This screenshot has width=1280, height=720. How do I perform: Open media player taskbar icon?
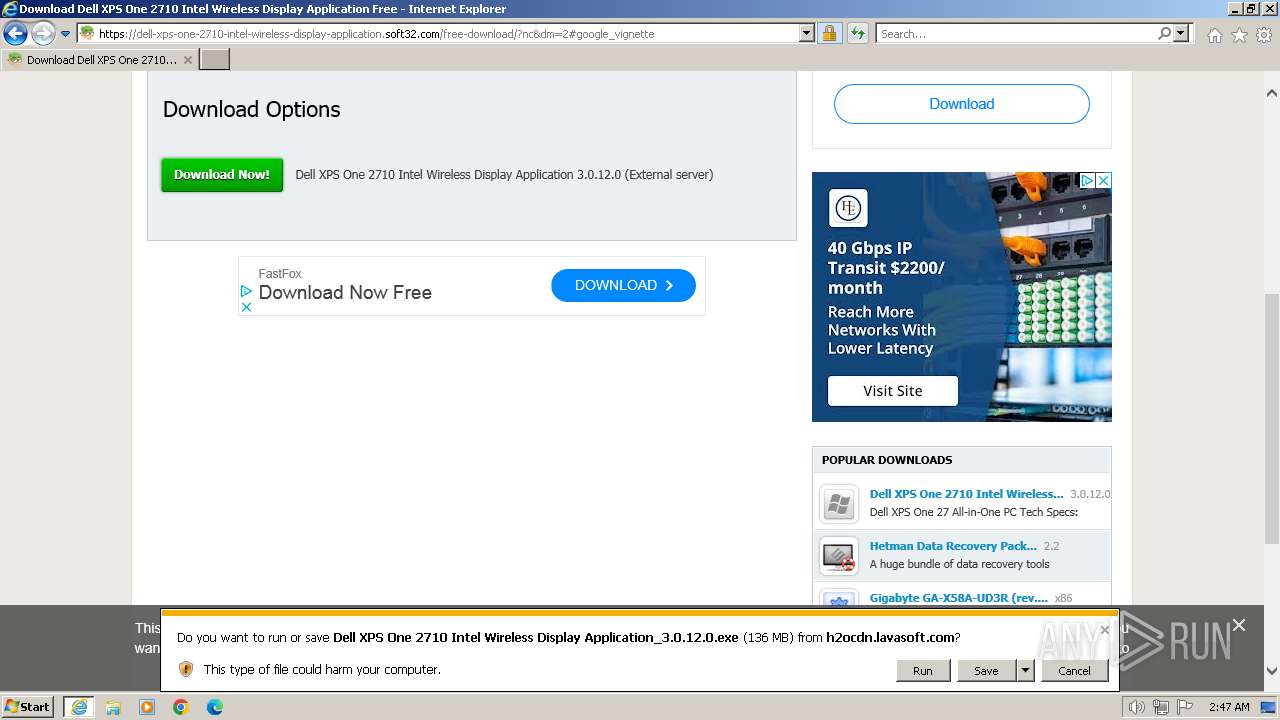pyautogui.click(x=147, y=707)
